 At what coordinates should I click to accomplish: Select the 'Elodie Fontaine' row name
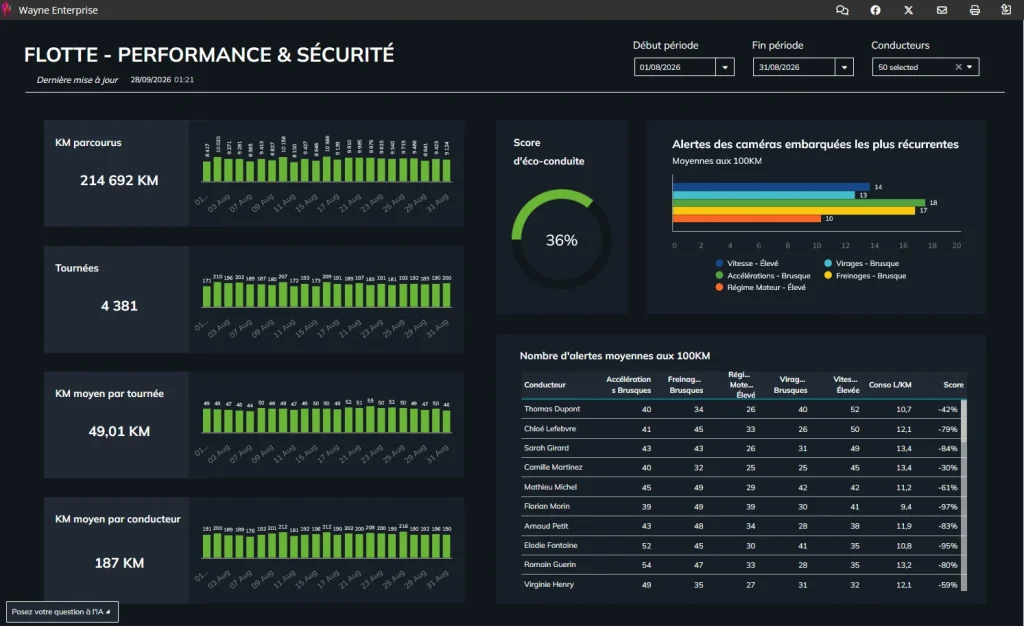pos(551,545)
